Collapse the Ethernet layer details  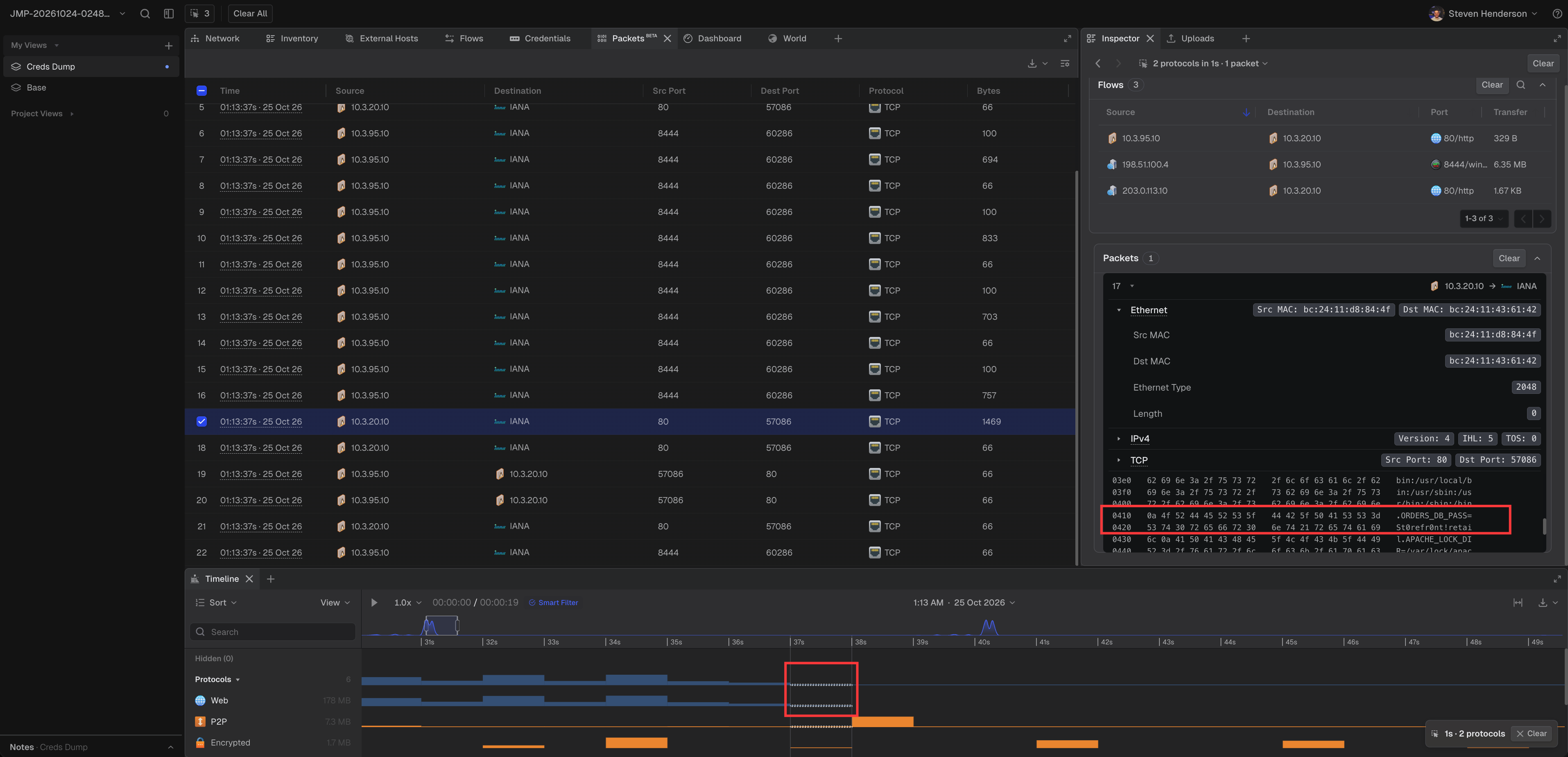point(1118,310)
